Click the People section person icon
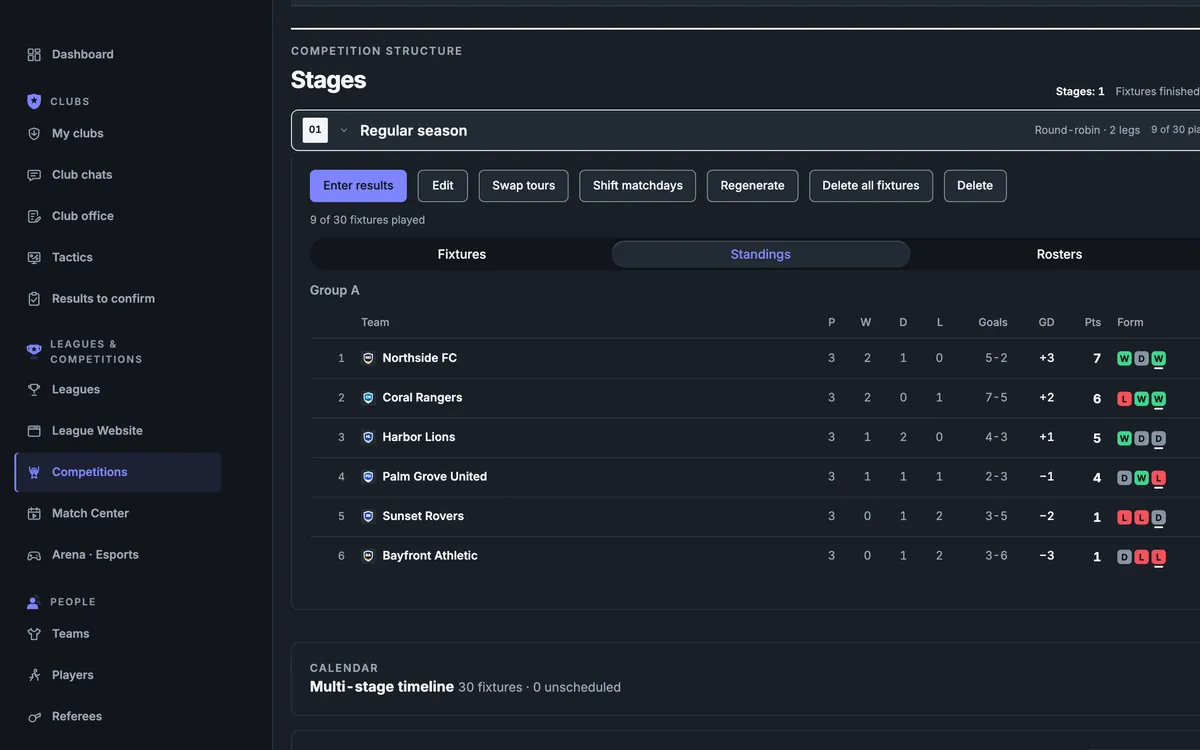Image resolution: width=1200 pixels, height=750 pixels. click(33, 602)
